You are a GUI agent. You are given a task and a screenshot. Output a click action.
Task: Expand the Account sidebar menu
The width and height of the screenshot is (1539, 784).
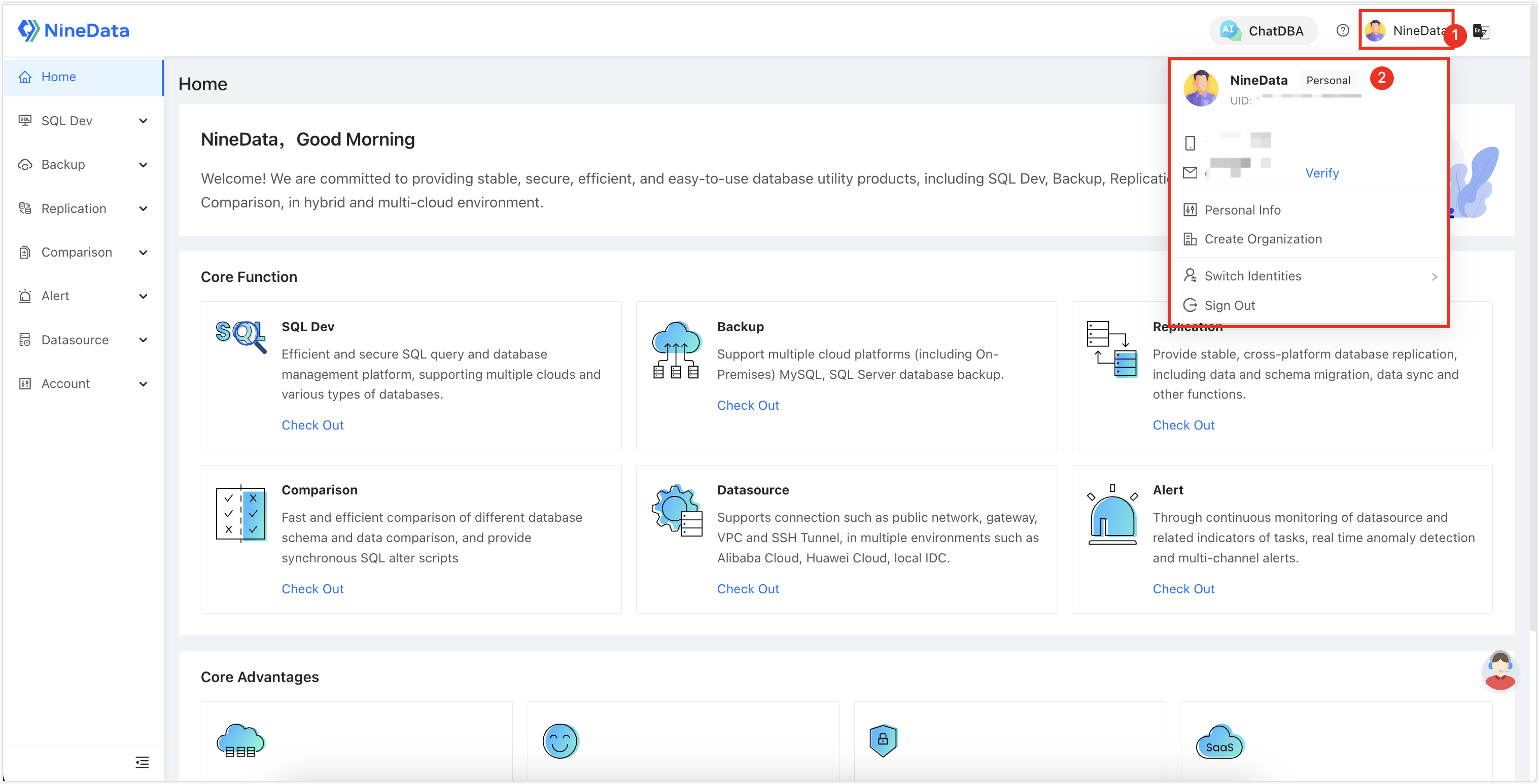(144, 384)
